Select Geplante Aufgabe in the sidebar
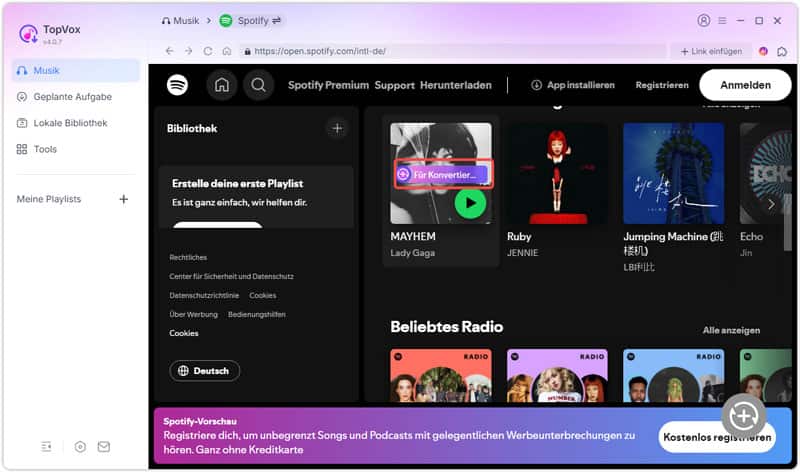The image size is (800, 472). point(72,97)
